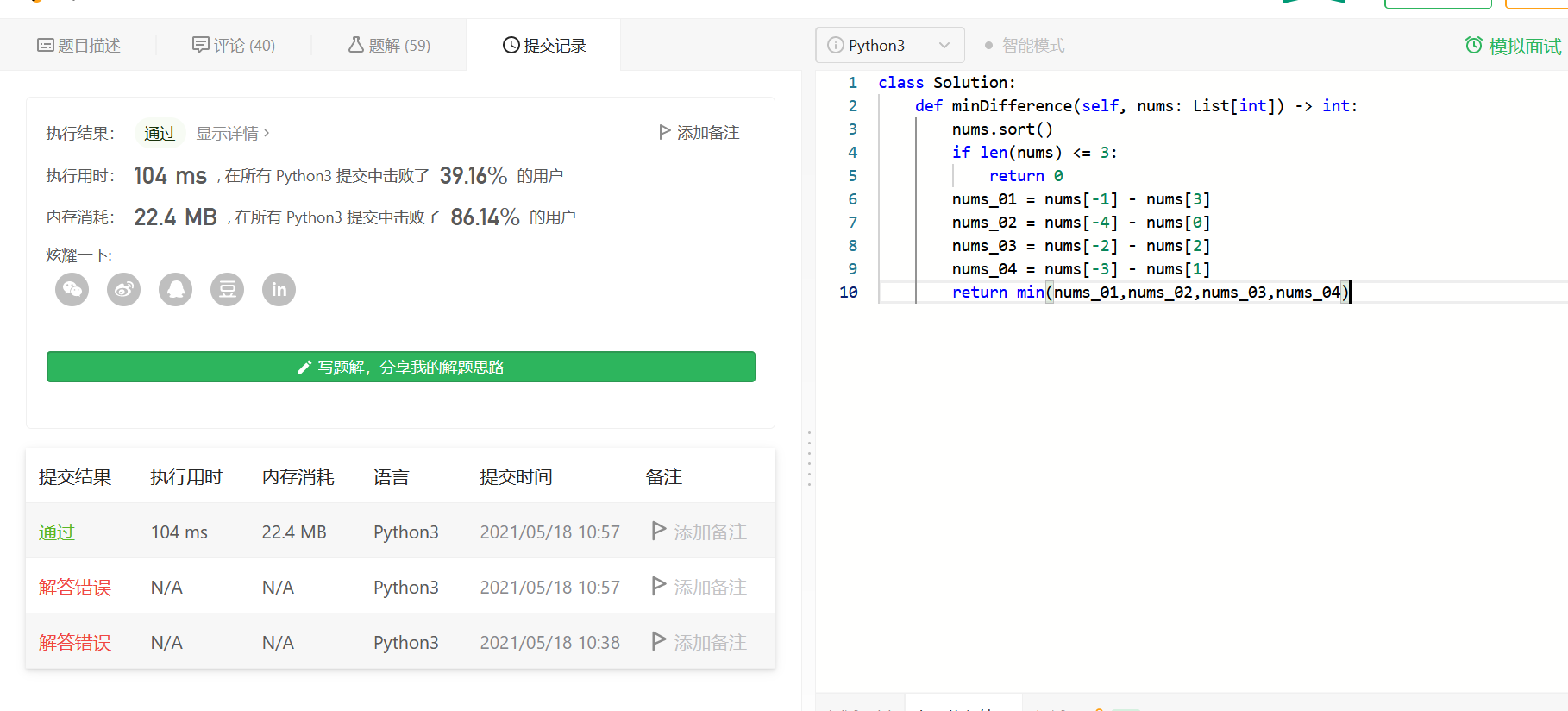The height and width of the screenshot is (711, 1568).
Task: Click line number 10 in editor
Action: tap(849, 292)
